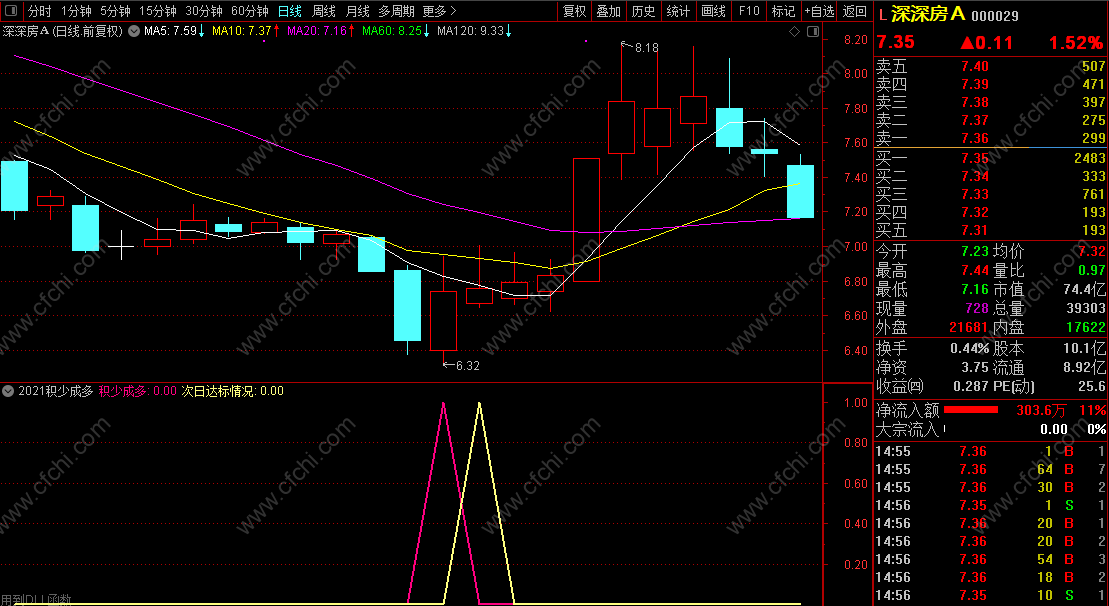Toggle the left sidebar panel icon
1109x606 pixels.
12,11
